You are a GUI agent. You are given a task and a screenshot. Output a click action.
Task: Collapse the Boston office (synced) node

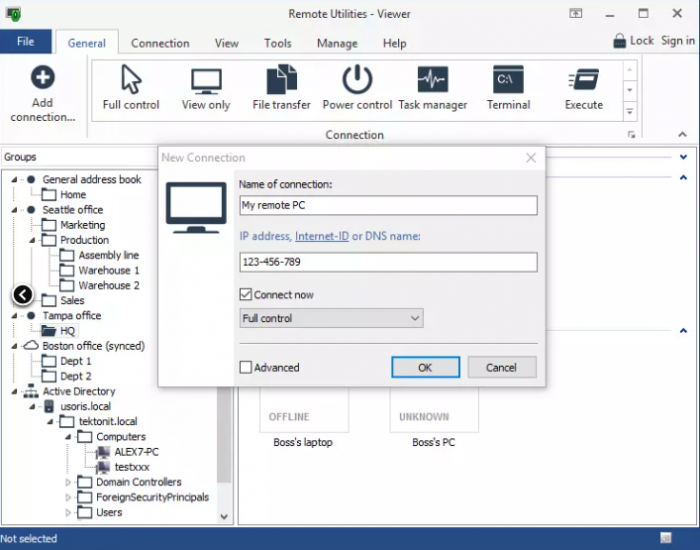(14, 346)
